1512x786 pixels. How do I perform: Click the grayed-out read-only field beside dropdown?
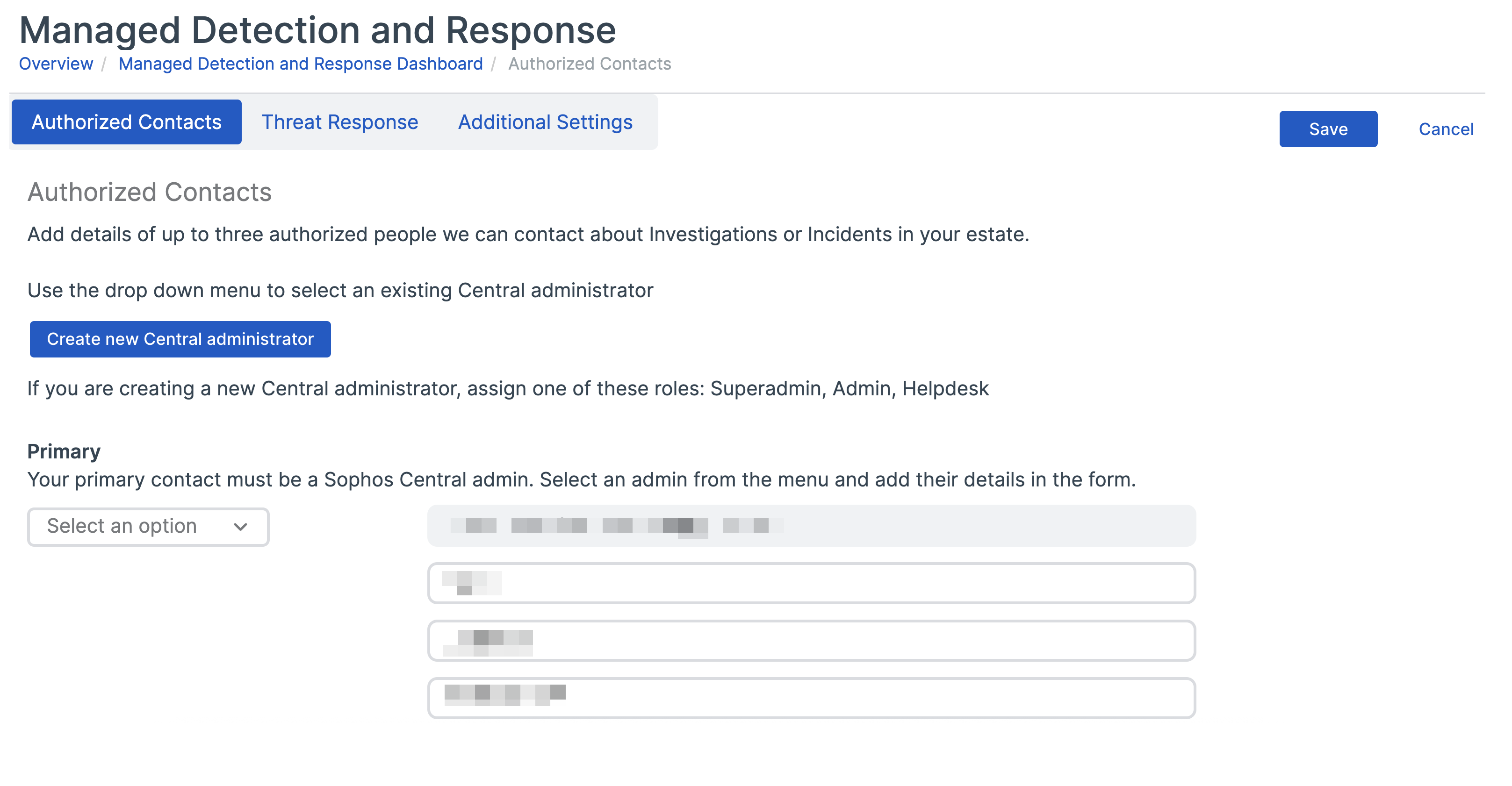(x=811, y=526)
